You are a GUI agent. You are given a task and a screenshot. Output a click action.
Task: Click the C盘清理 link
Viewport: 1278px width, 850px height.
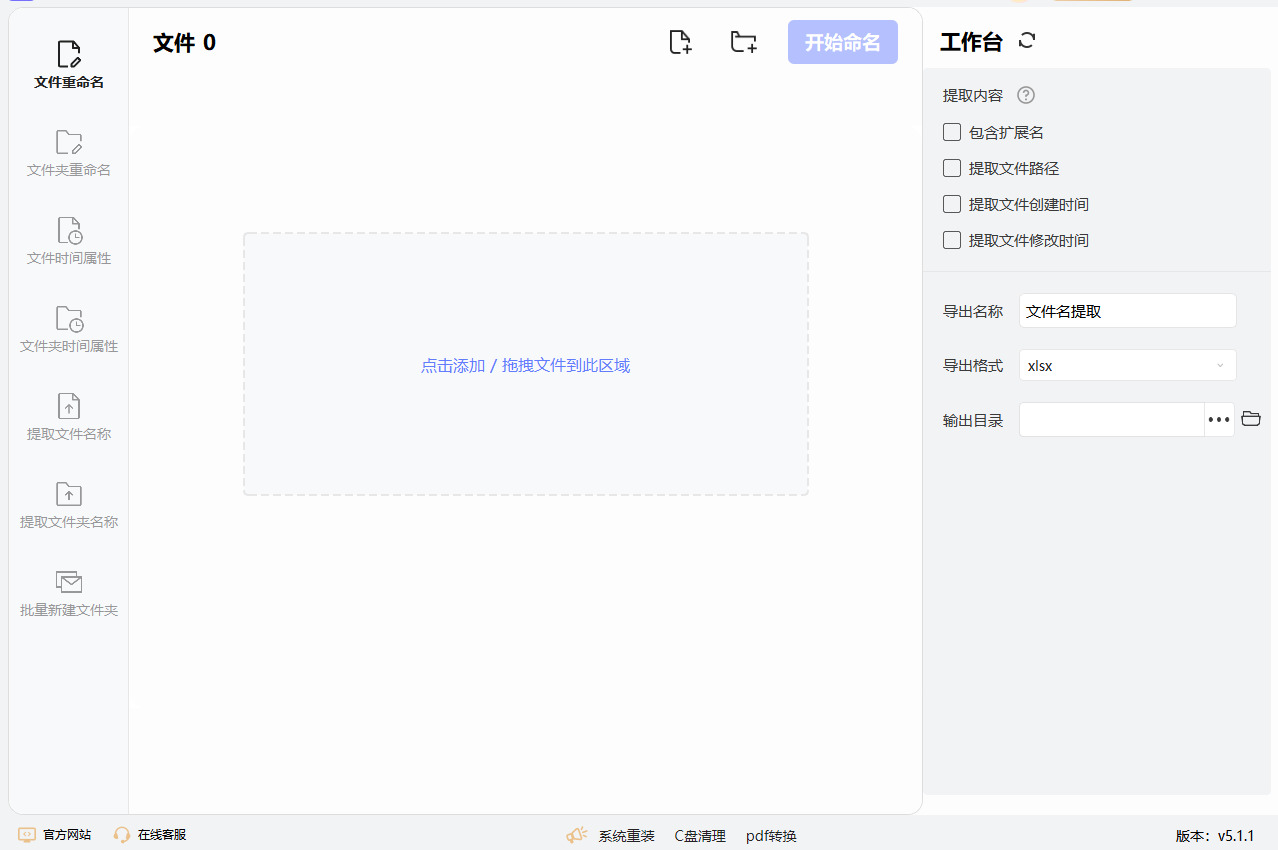700,836
